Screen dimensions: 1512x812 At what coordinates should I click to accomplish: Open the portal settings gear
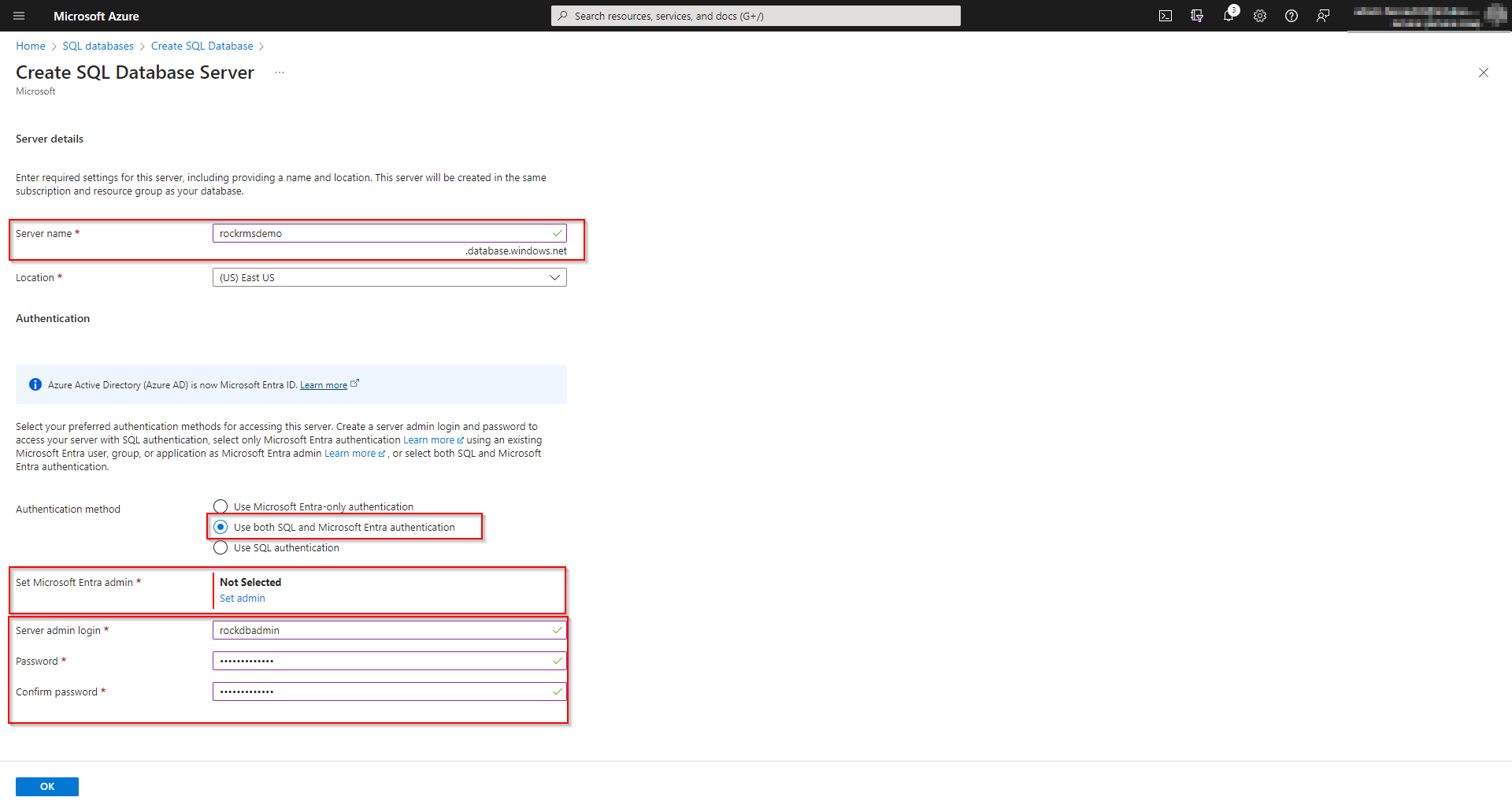(x=1260, y=16)
